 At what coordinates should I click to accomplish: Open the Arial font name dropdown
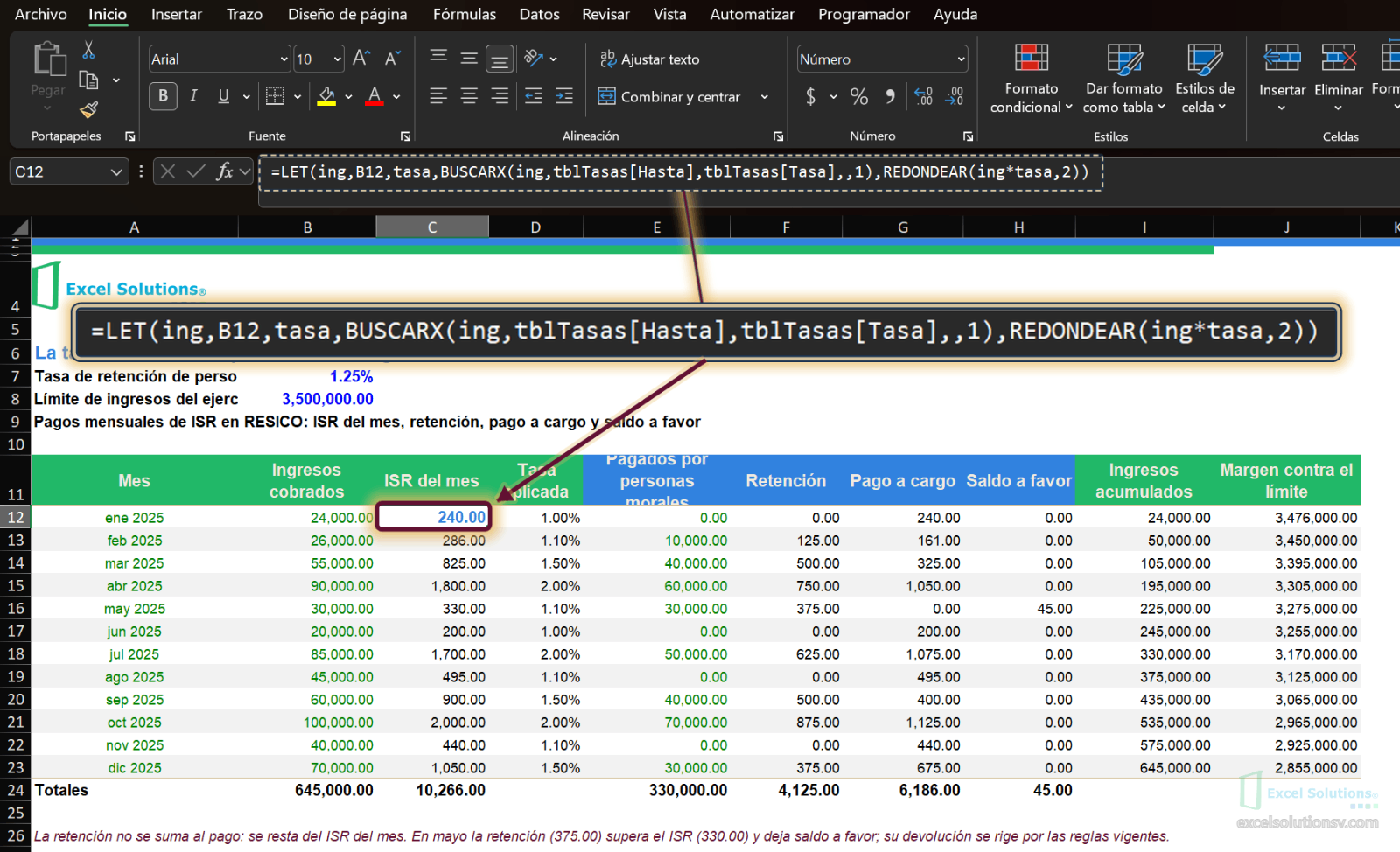(x=283, y=59)
